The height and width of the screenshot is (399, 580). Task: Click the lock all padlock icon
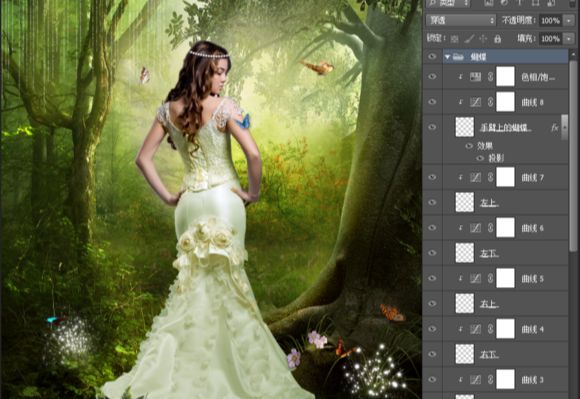click(498, 39)
